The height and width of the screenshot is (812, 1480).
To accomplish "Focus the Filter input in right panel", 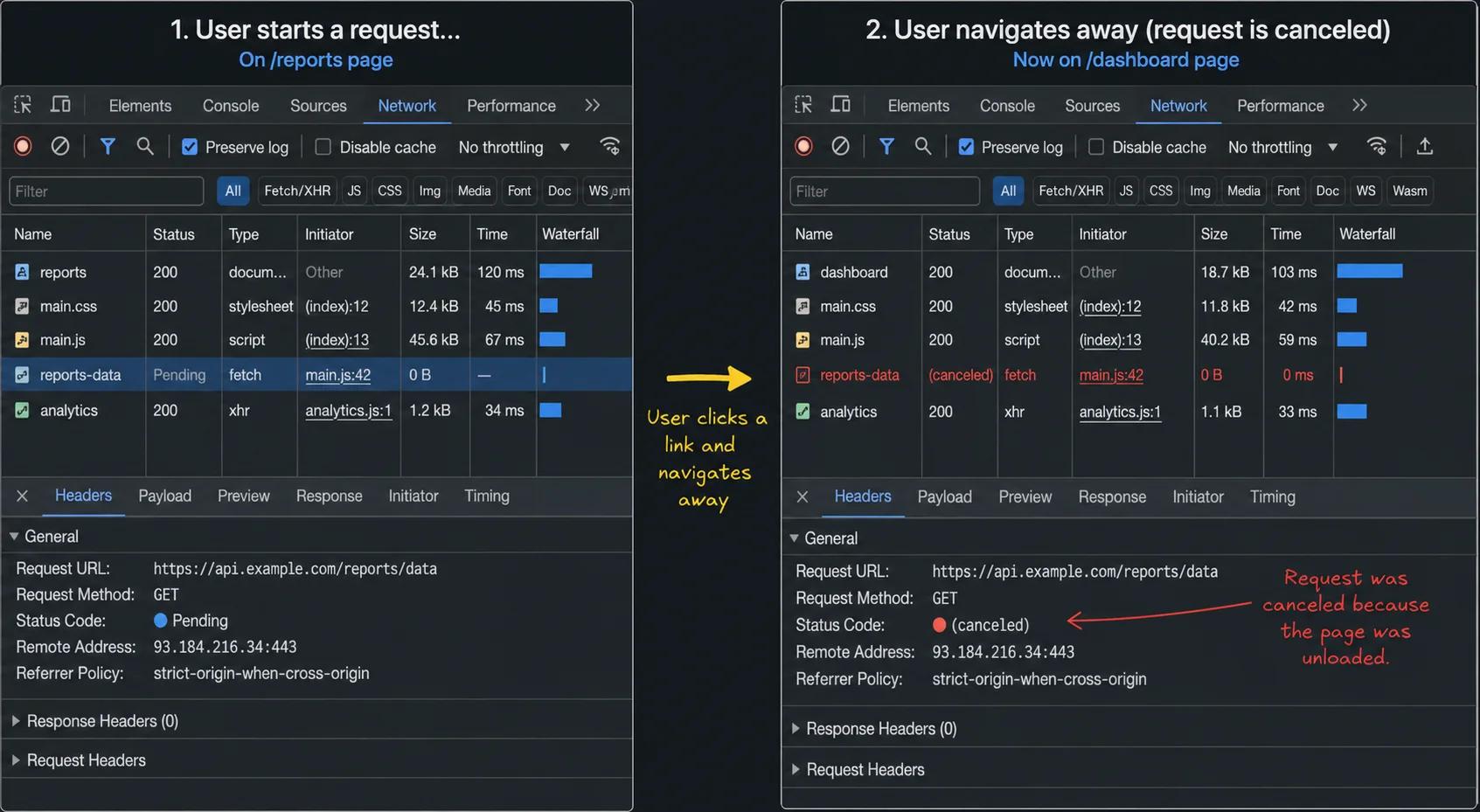I will point(885,191).
